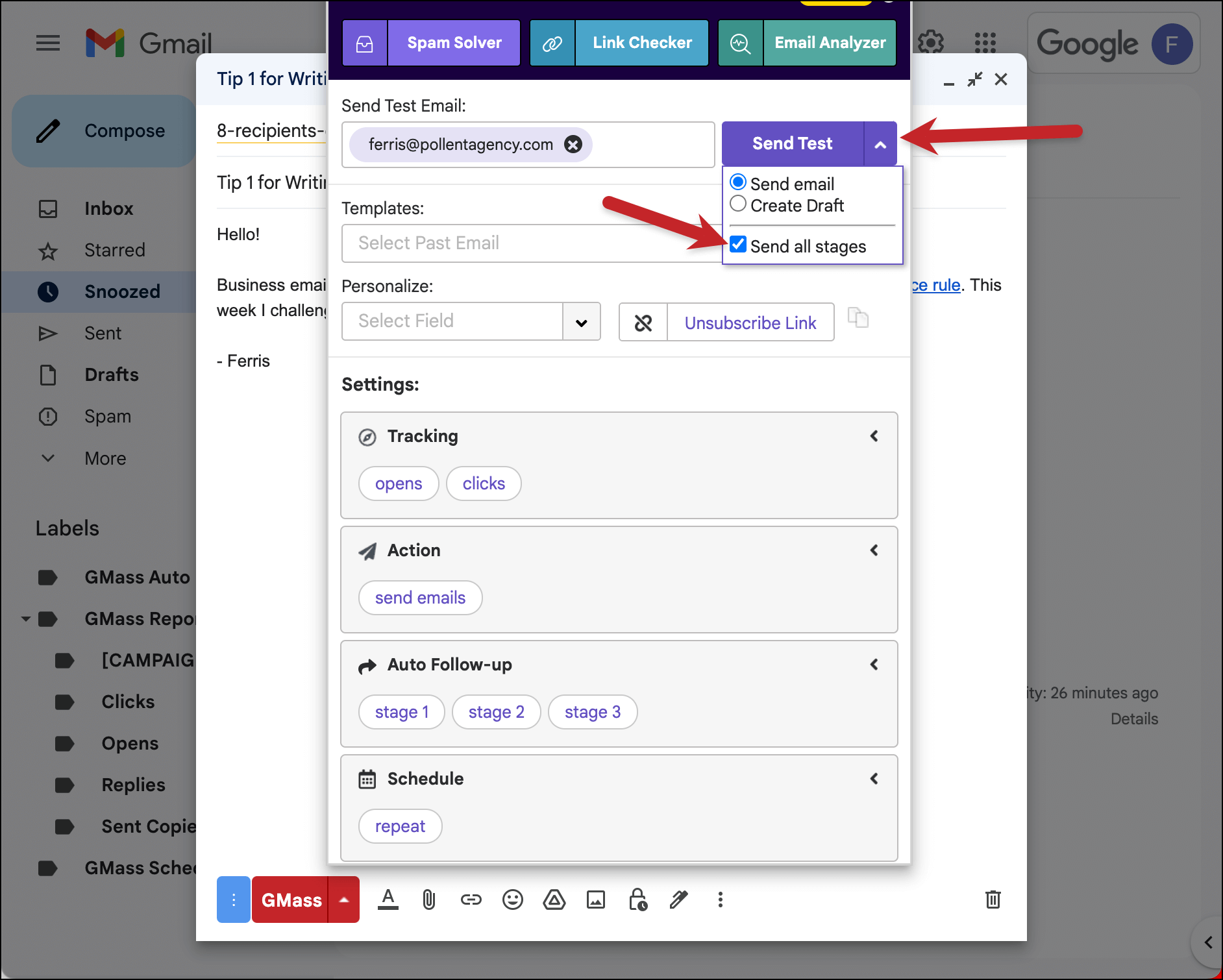The height and width of the screenshot is (980, 1223).
Task: Open the Google apps grid
Action: (x=985, y=43)
